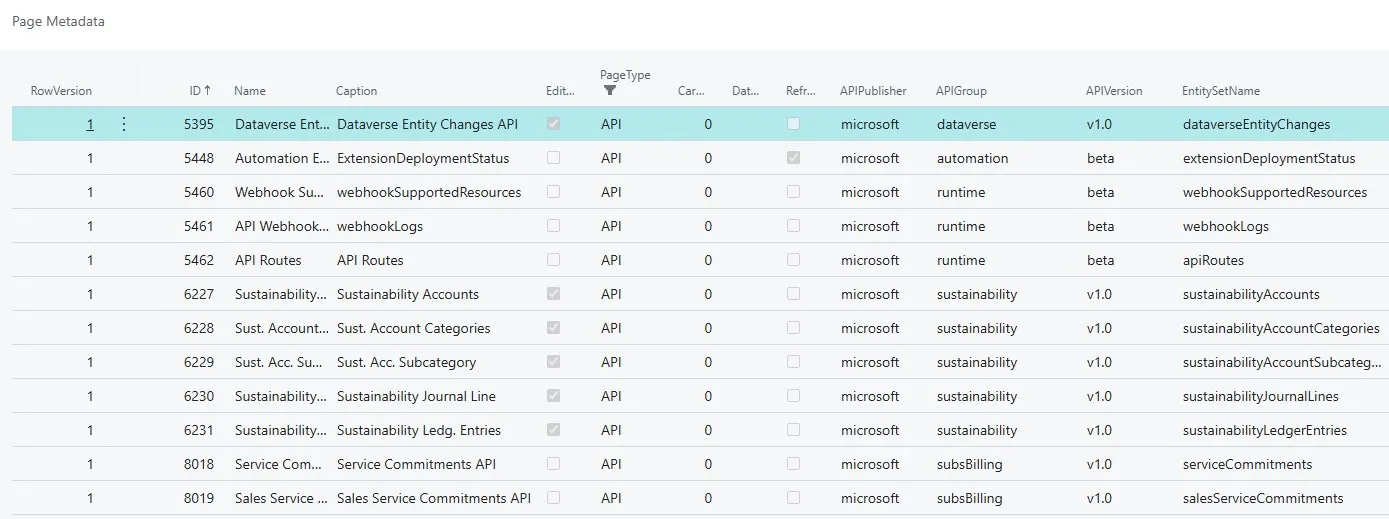Click EntitySetName dataverseEntityChanges
The width and height of the screenshot is (1389, 519).
[1257, 124]
